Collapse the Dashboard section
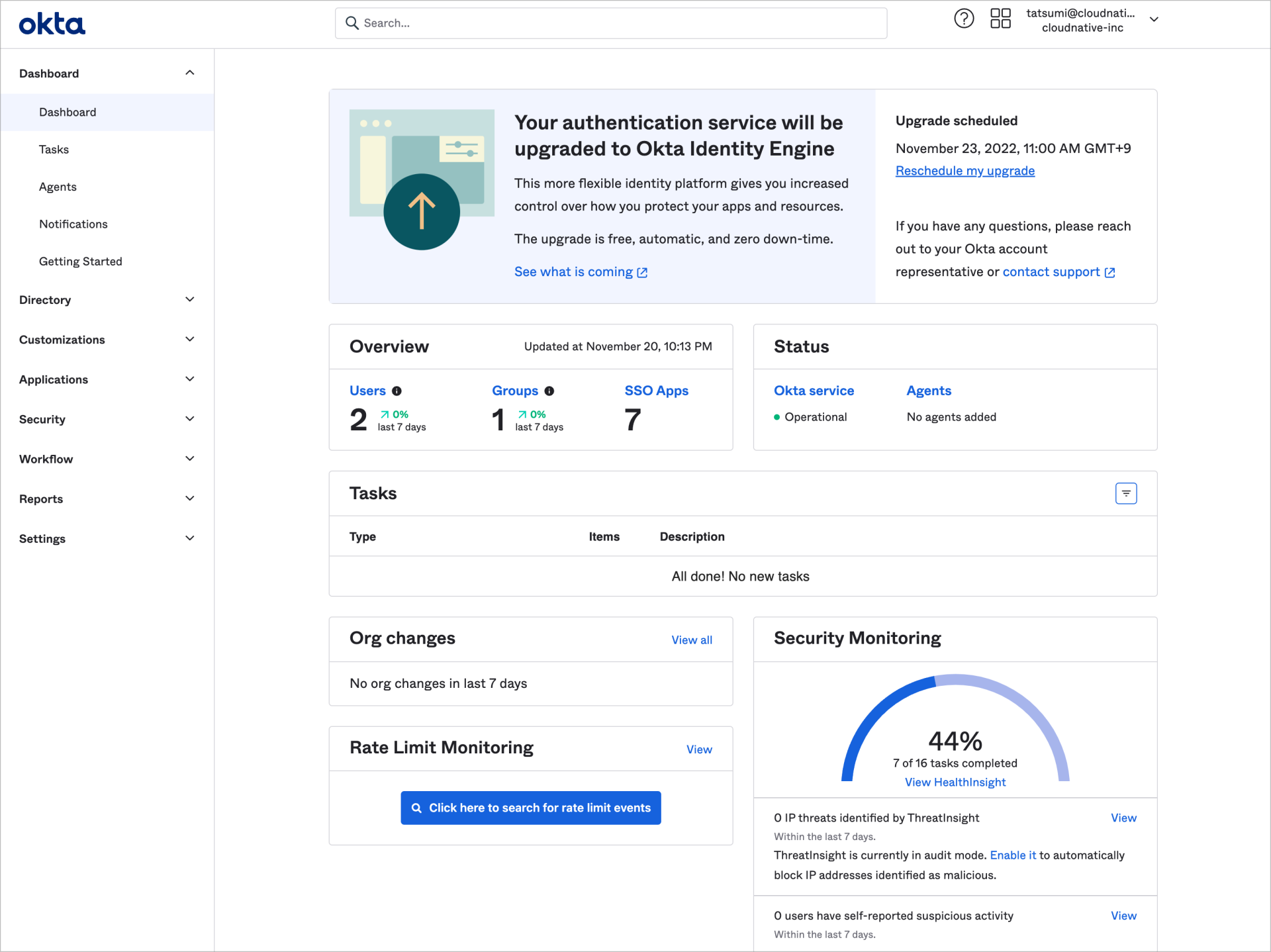This screenshot has height=952, width=1271. coord(190,72)
